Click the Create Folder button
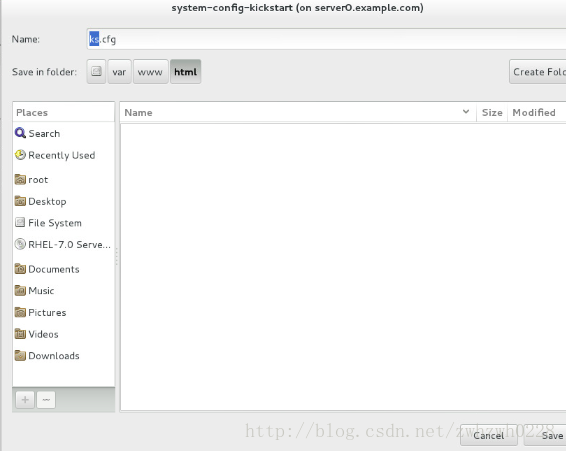The width and height of the screenshot is (566, 451). (x=538, y=71)
